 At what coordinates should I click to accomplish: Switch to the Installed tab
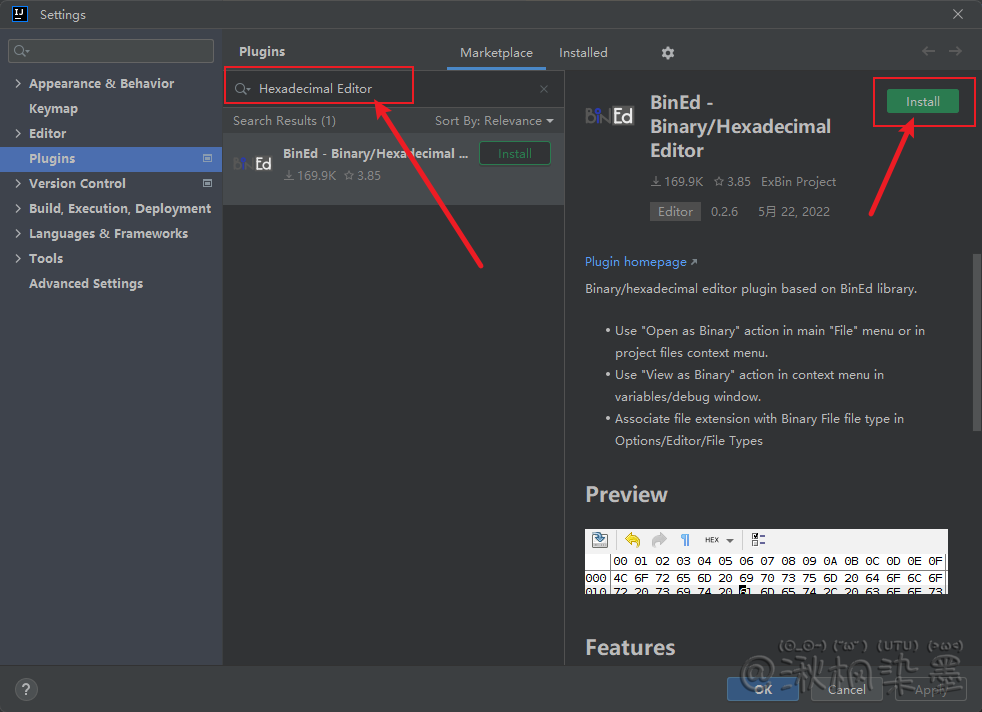[x=583, y=53]
